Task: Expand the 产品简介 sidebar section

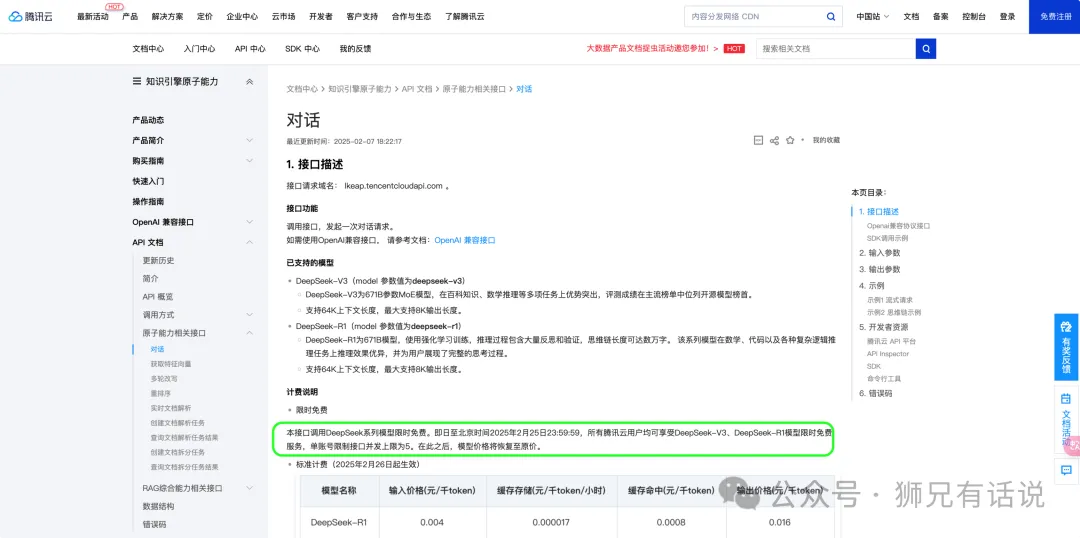Action: 249,141
